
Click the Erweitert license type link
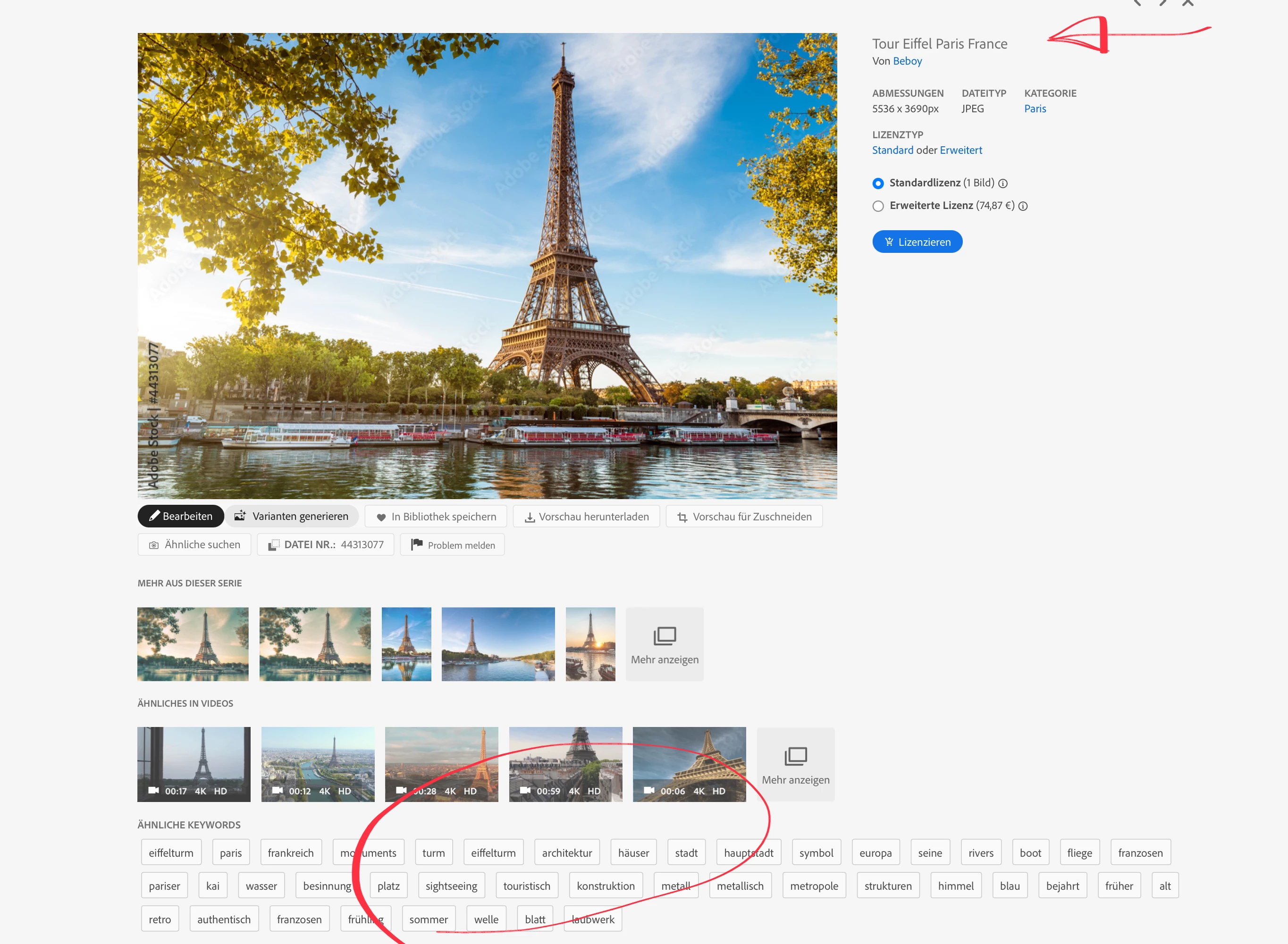point(960,150)
